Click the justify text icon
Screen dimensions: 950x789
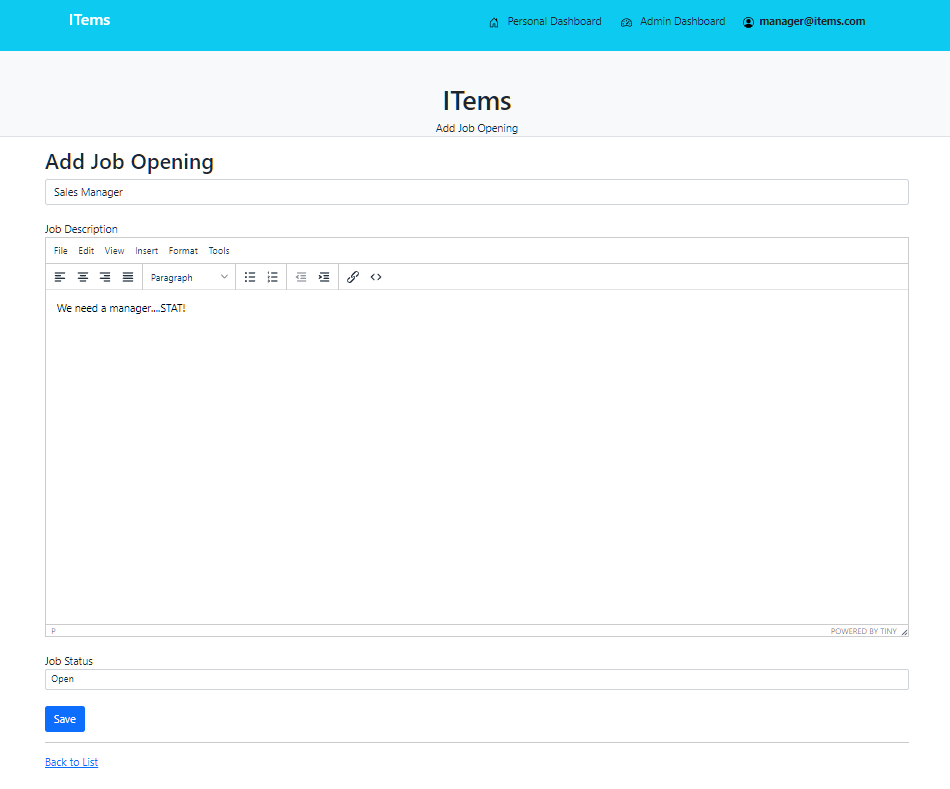(x=128, y=277)
